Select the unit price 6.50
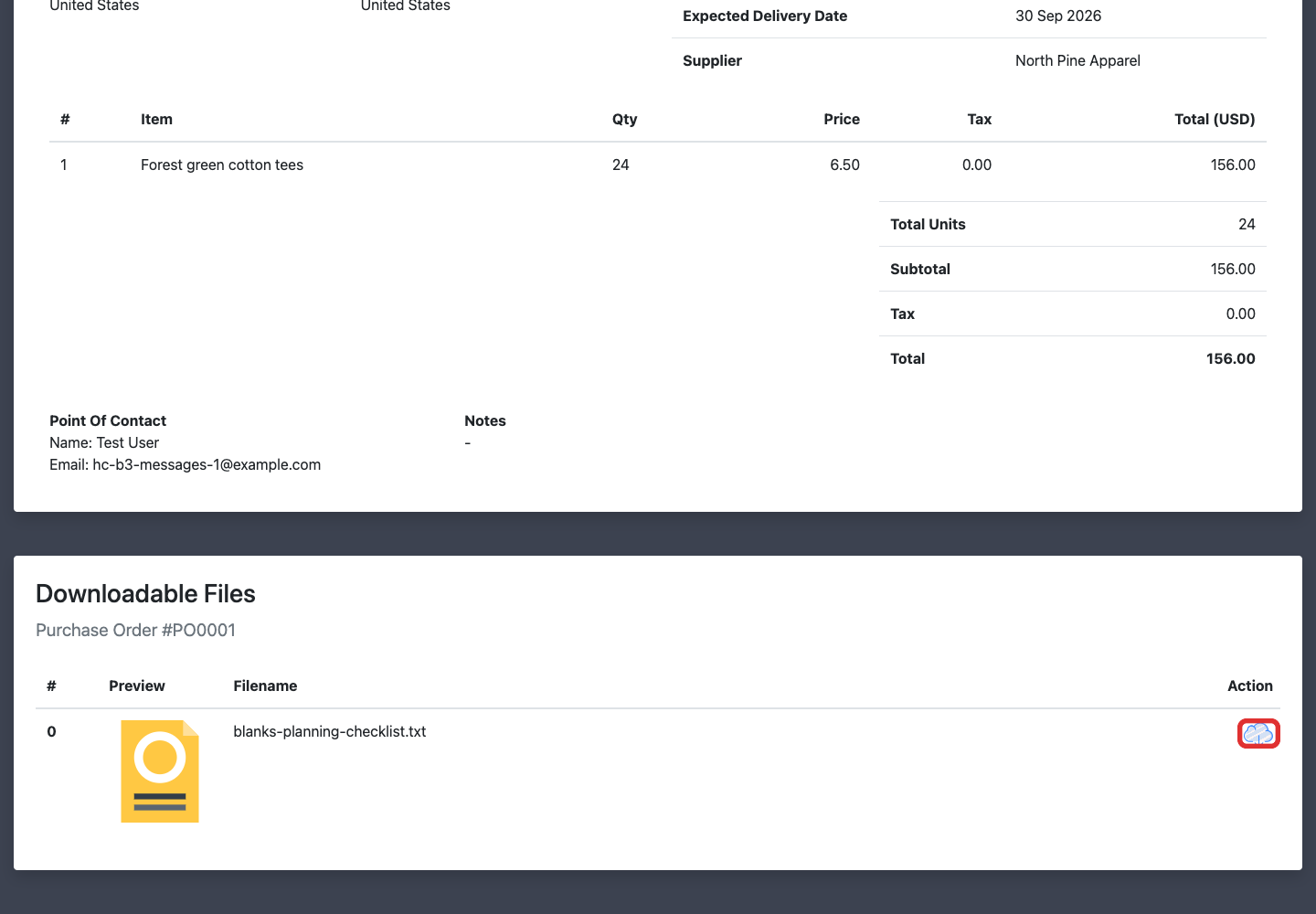 point(844,165)
